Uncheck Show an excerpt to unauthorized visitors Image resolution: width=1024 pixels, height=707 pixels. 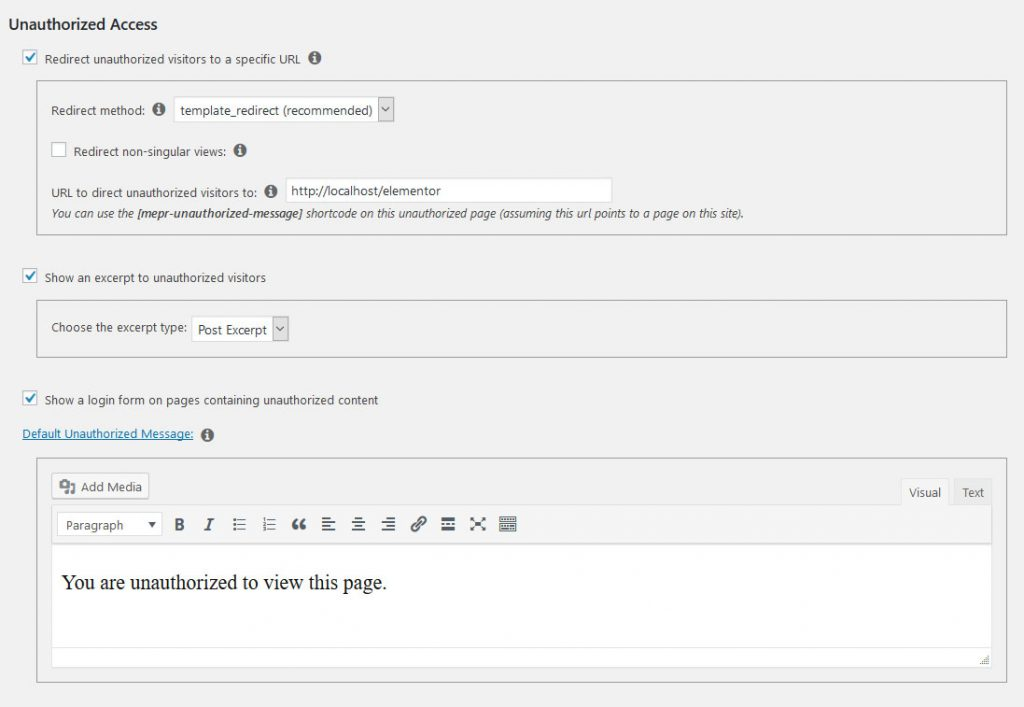30,277
